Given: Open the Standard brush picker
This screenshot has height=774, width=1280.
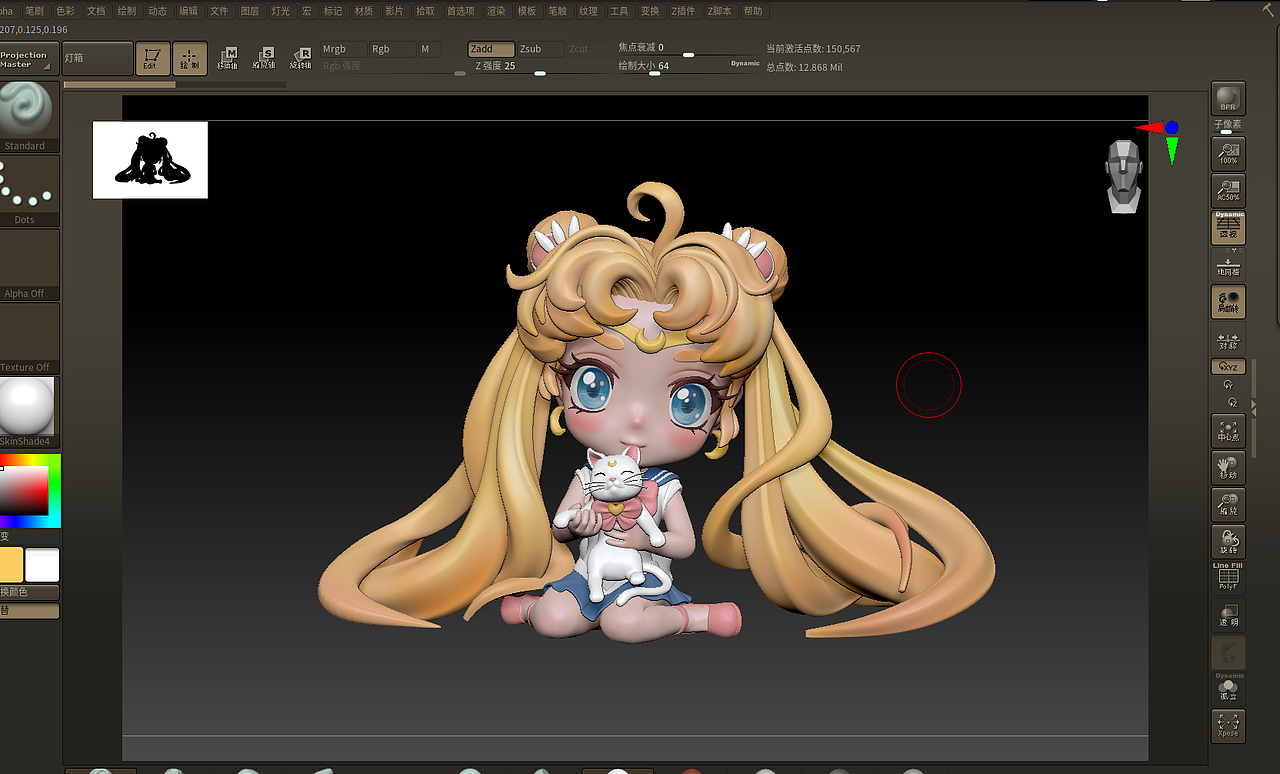Looking at the screenshot, I should 30,116.
